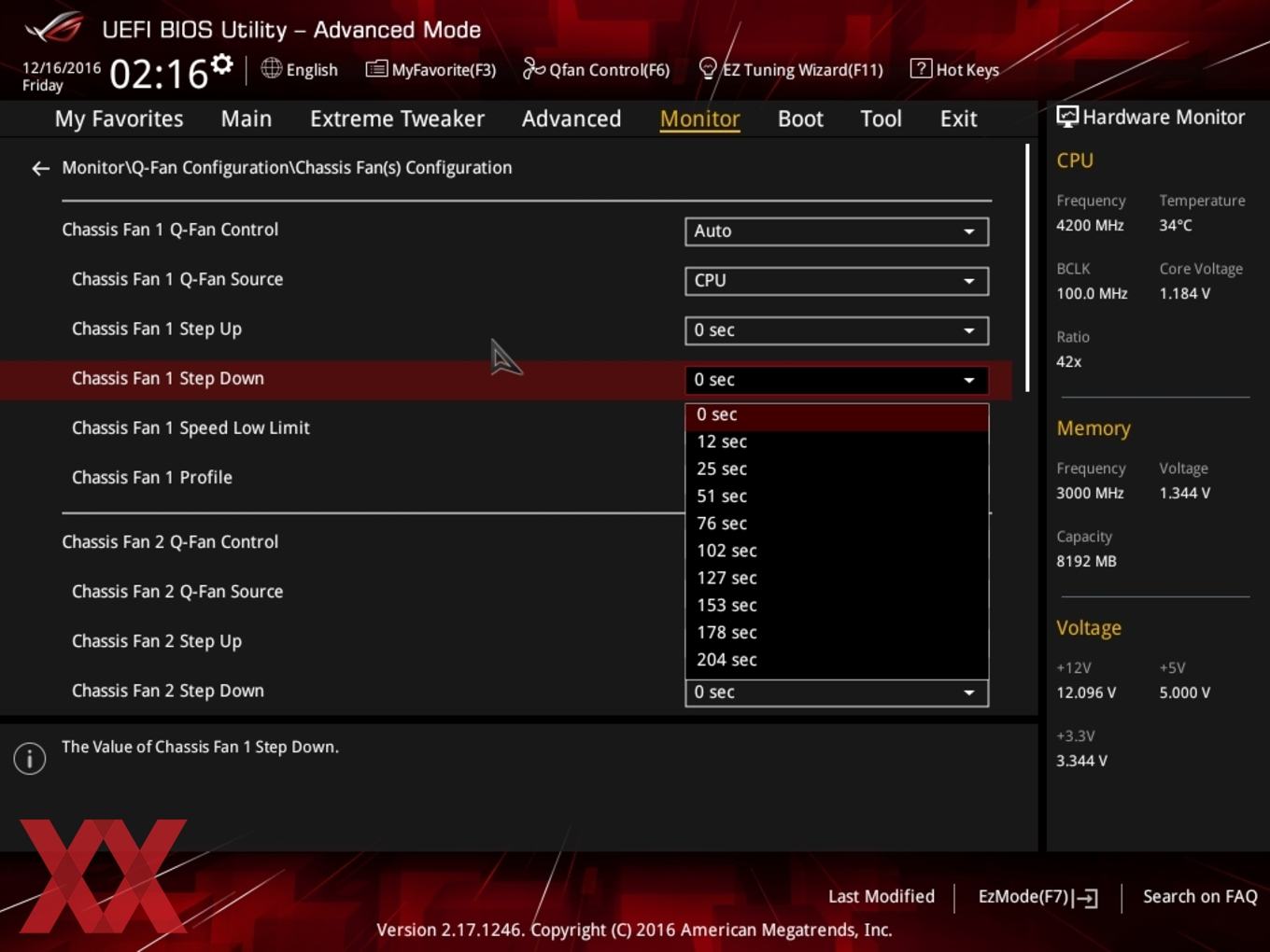
Task: Click the 3.344 V reading
Action: (x=1081, y=762)
